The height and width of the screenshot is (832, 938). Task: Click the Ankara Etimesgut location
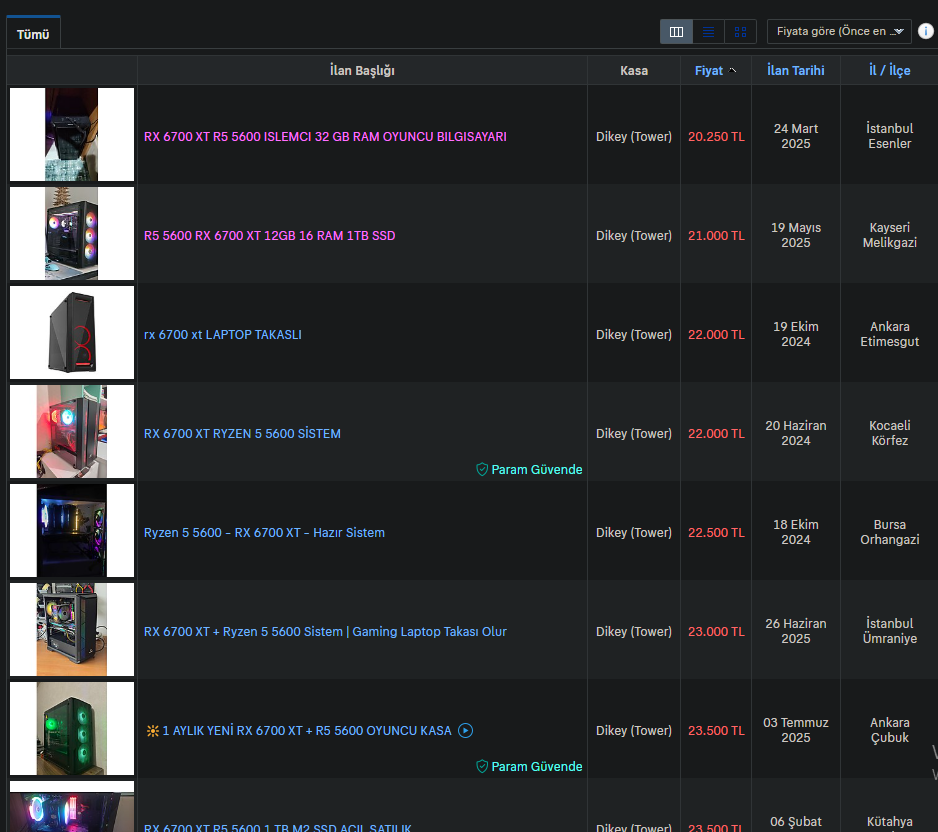pyautogui.click(x=890, y=334)
